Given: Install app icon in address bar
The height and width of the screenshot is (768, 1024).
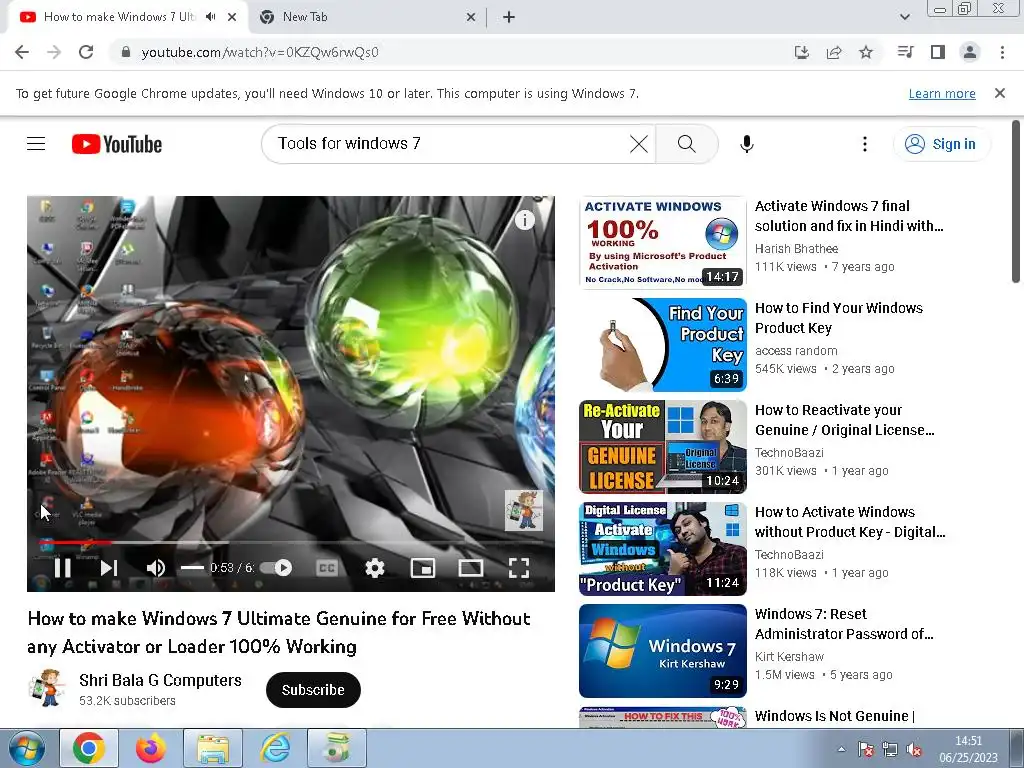Looking at the screenshot, I should pos(801,52).
